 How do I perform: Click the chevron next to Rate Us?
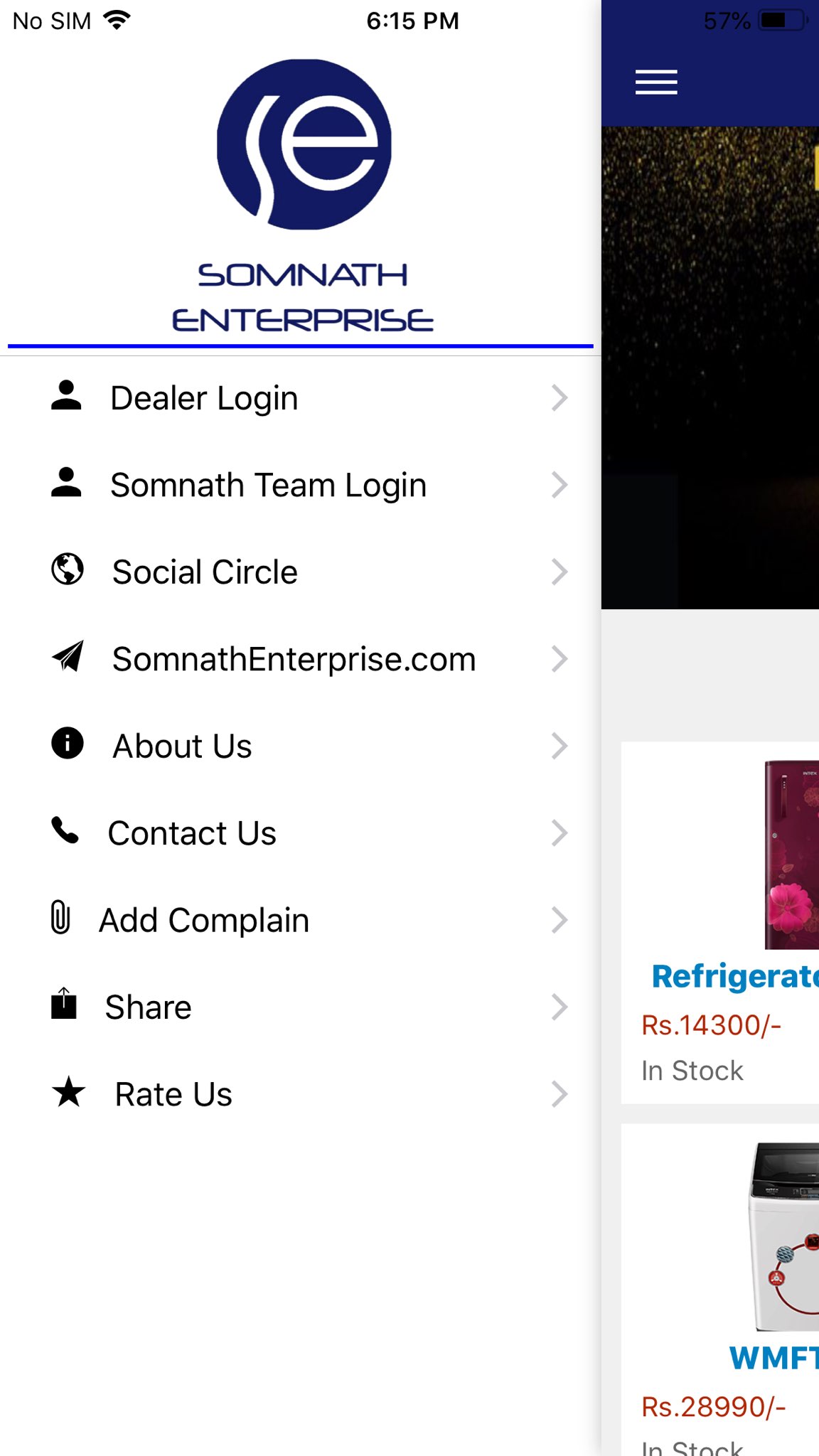click(560, 1094)
